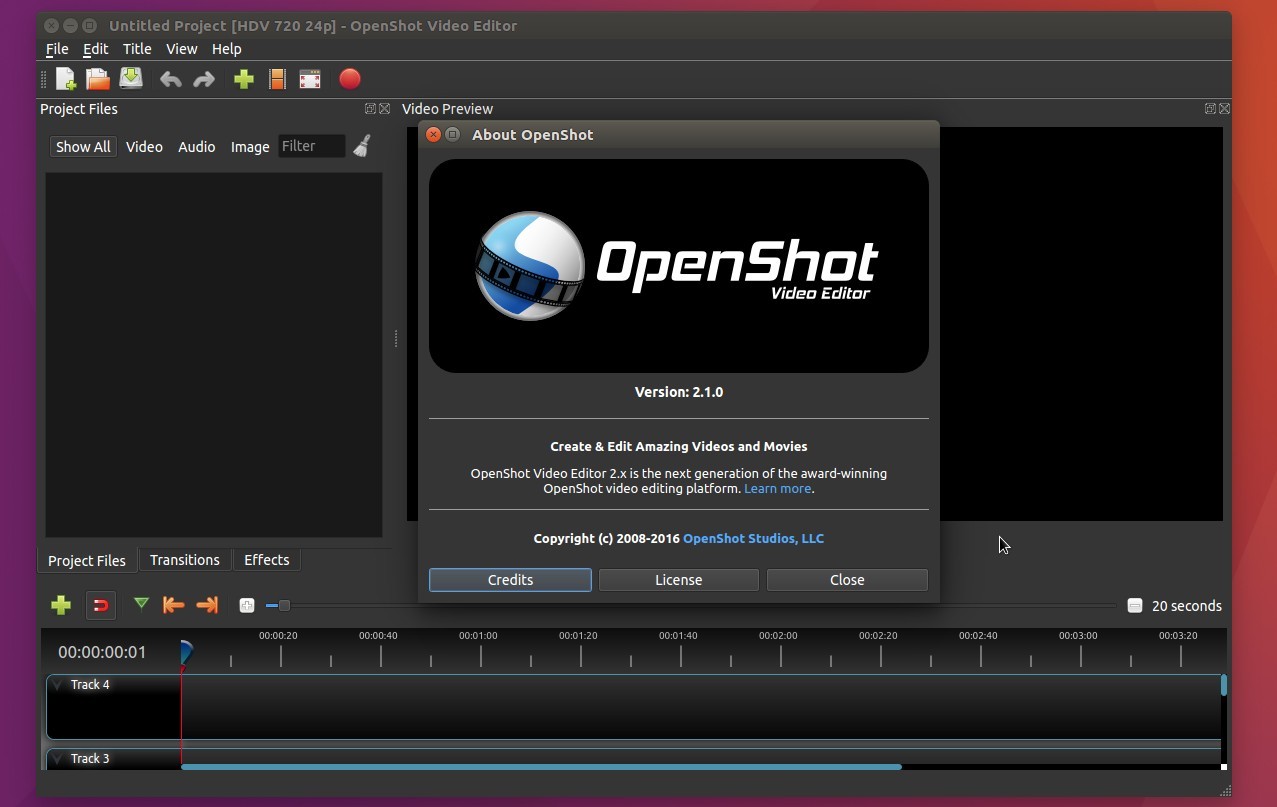Redo the last action
Image resolution: width=1277 pixels, height=807 pixels.
pyautogui.click(x=204, y=79)
